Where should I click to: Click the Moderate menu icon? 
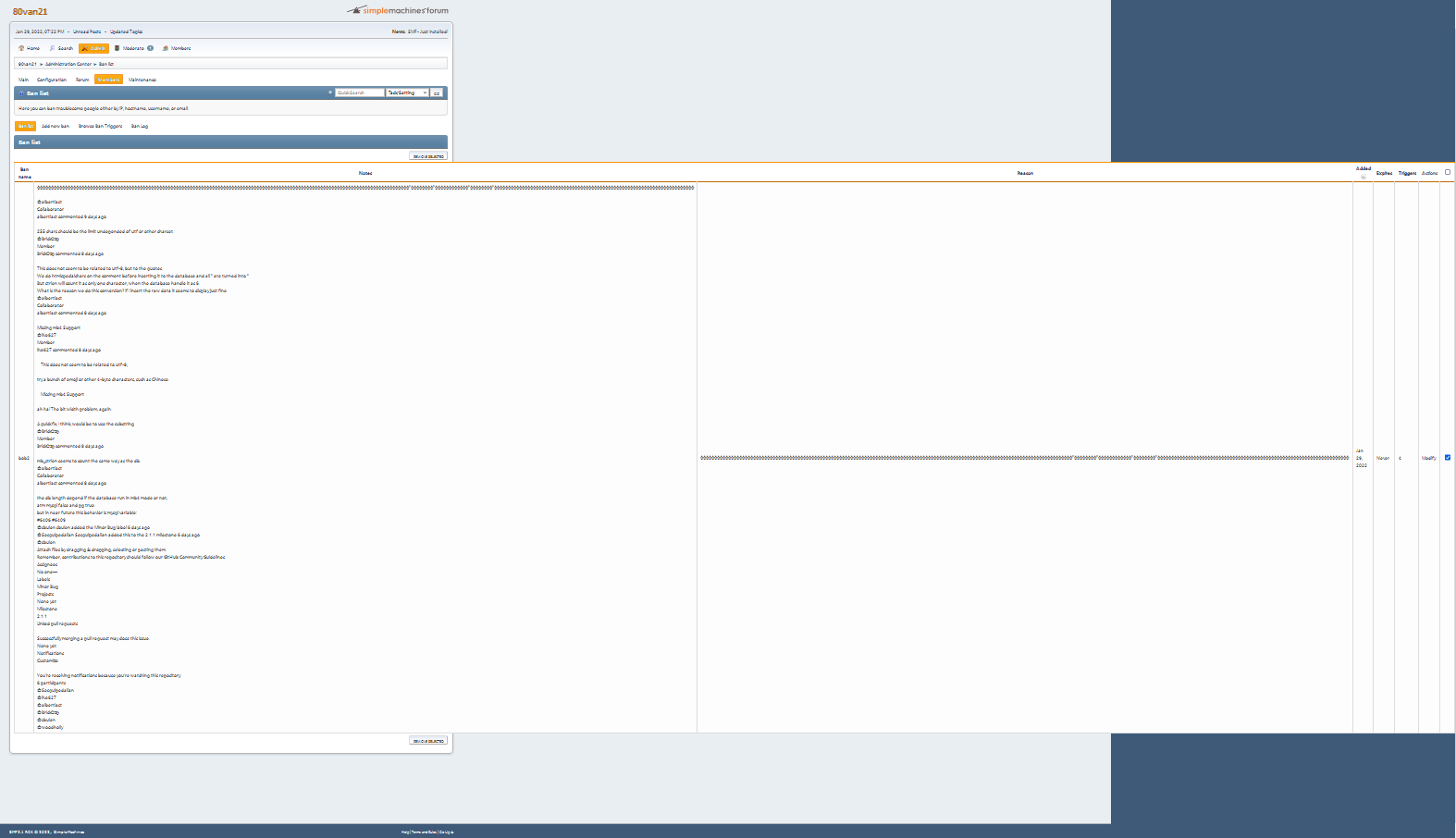[117, 48]
